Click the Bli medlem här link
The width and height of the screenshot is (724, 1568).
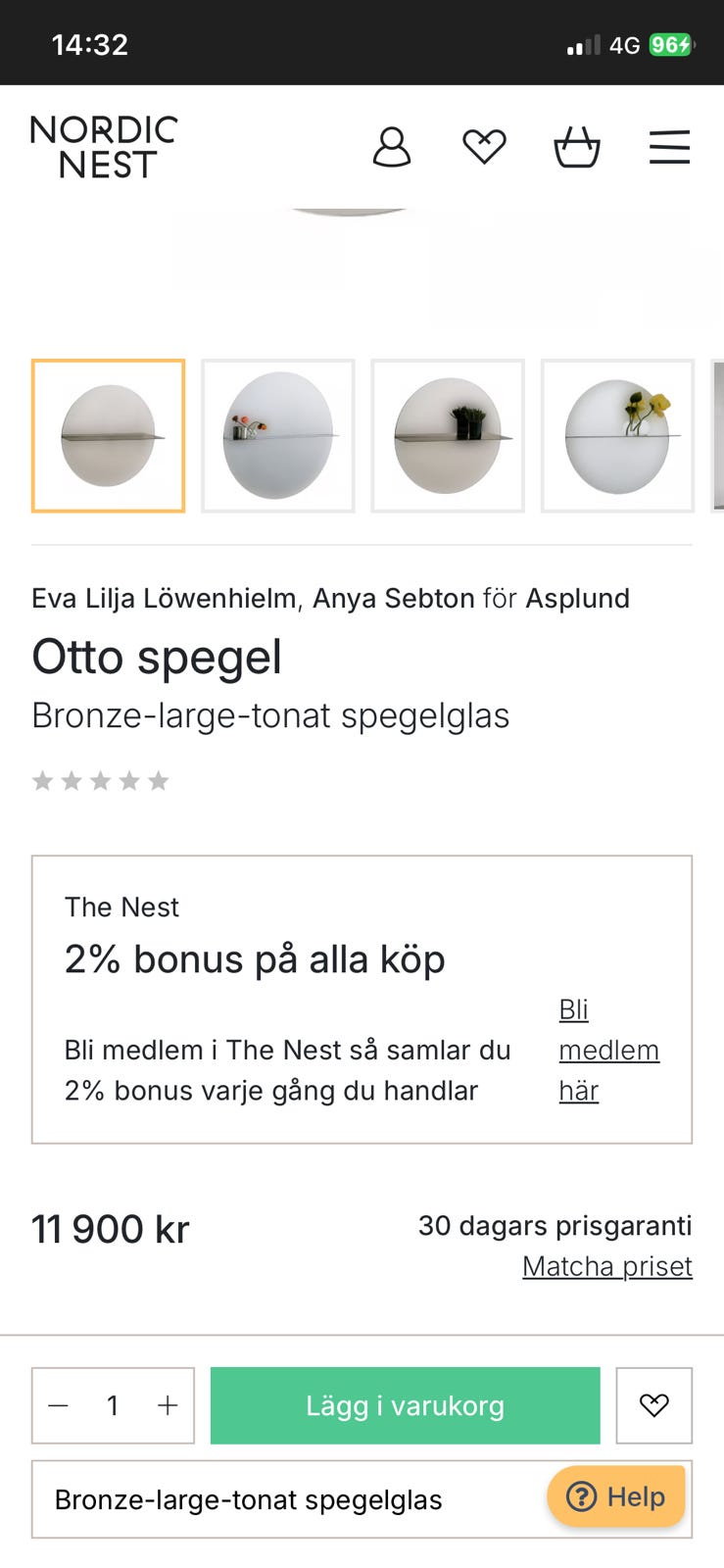point(607,1050)
